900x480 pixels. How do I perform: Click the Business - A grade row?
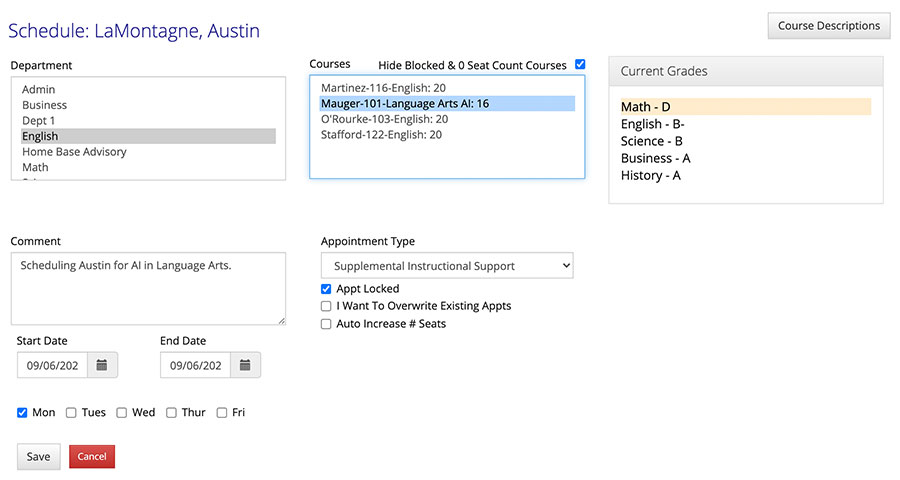(x=746, y=158)
